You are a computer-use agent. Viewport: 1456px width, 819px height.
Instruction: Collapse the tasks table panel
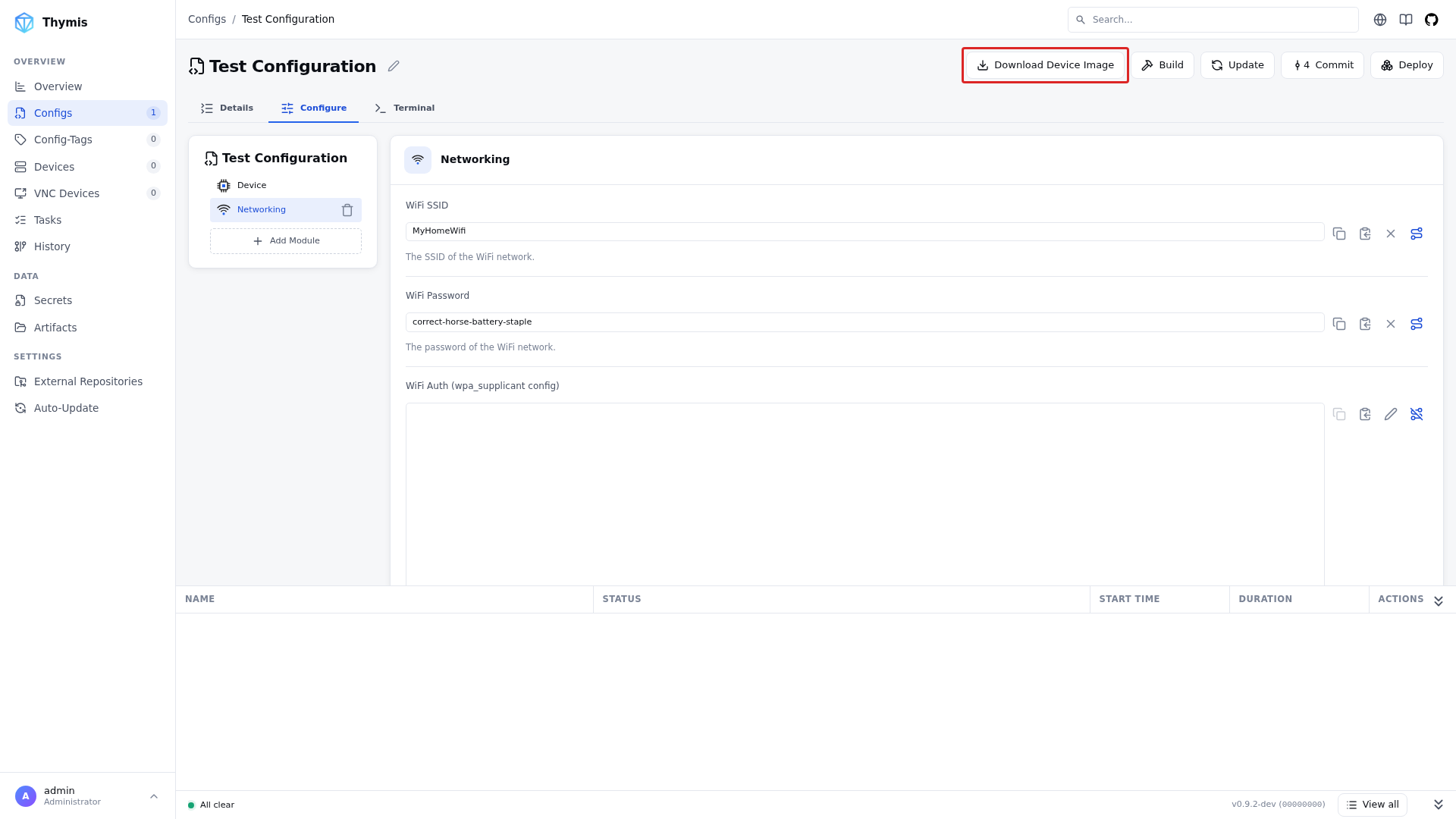tap(1439, 601)
